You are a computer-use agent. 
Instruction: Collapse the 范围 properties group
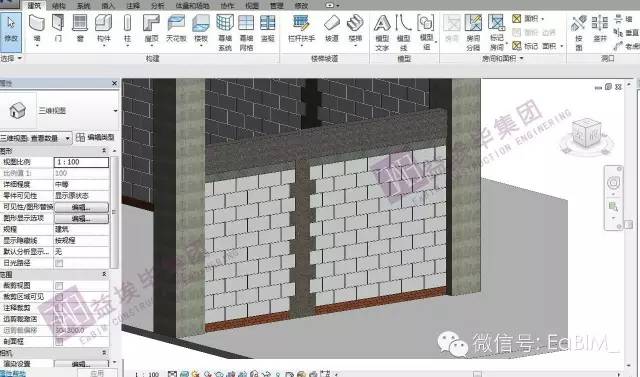[104, 275]
